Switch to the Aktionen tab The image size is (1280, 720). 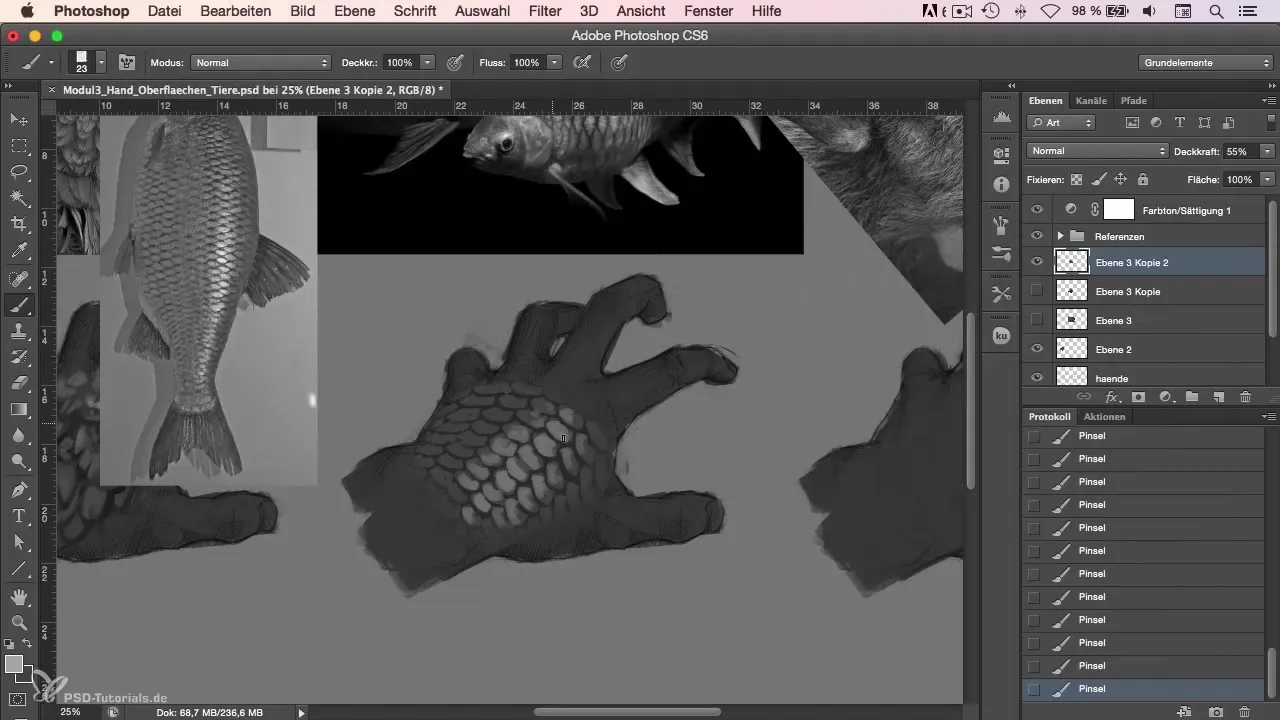pos(1104,416)
